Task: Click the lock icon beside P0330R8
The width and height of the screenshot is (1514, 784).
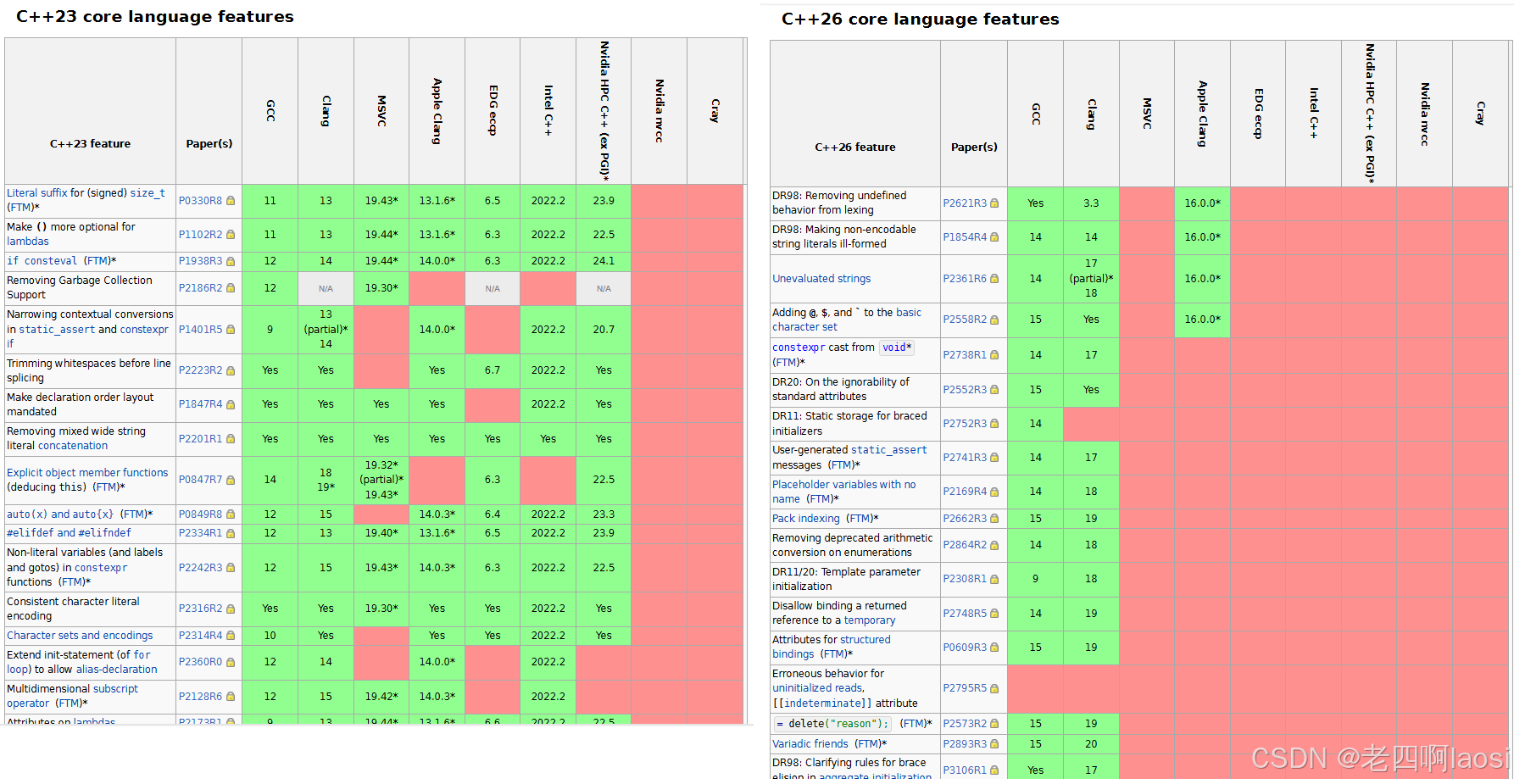Action: tap(231, 201)
